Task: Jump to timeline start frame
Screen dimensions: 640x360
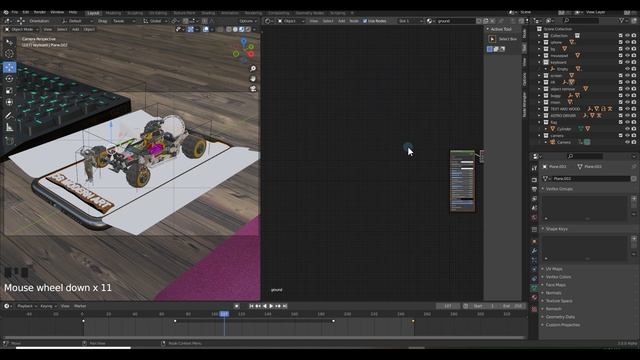Action: pyautogui.click(x=251, y=306)
